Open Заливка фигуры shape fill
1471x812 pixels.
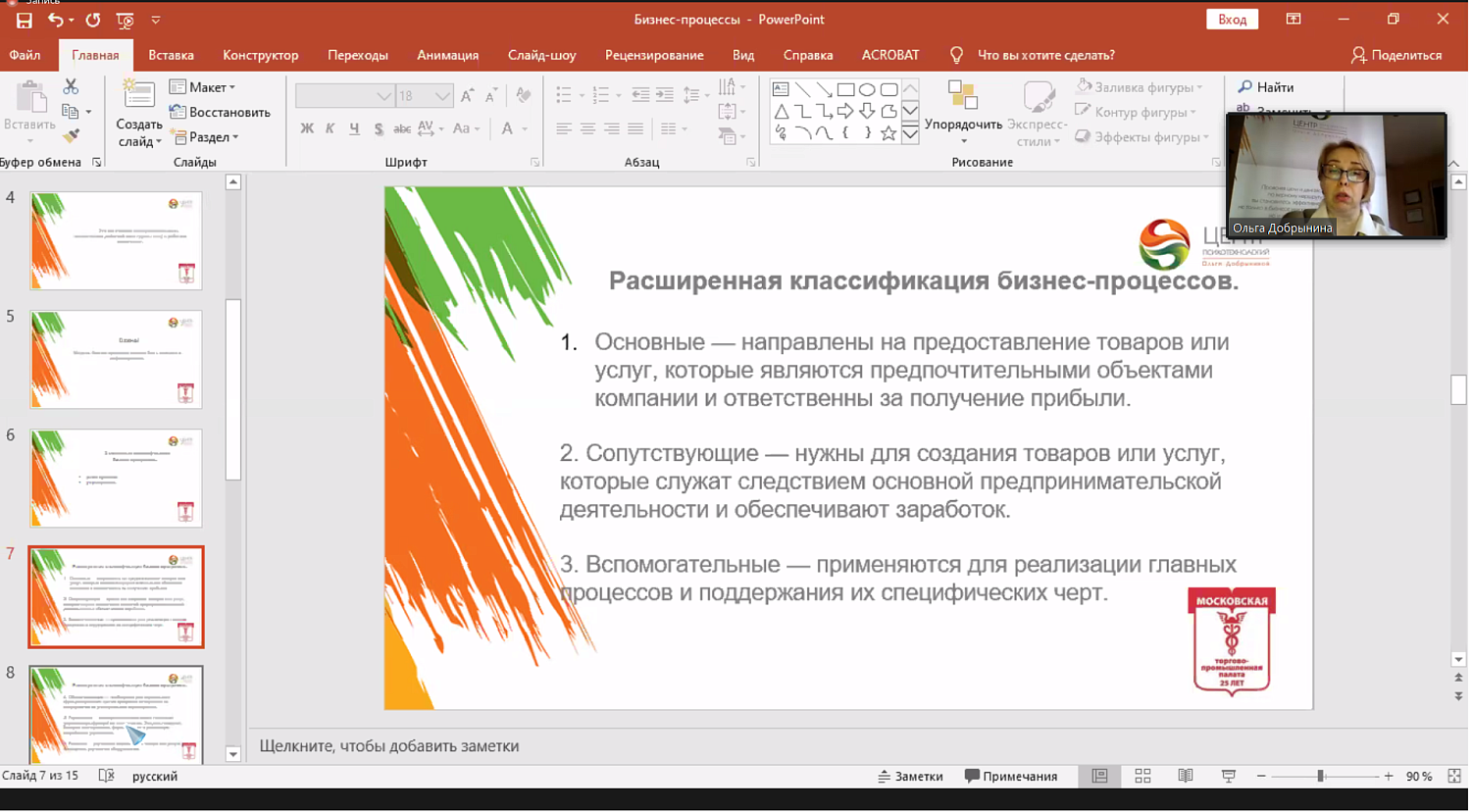(x=1140, y=87)
